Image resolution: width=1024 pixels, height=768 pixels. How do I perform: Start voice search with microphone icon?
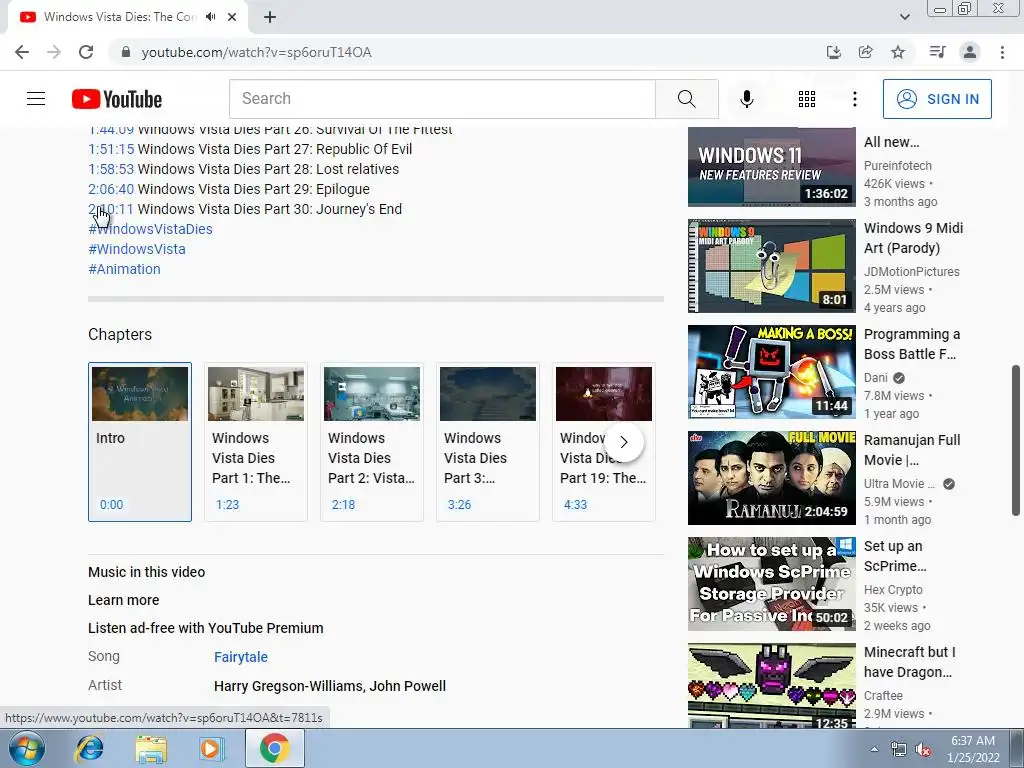[x=746, y=99]
